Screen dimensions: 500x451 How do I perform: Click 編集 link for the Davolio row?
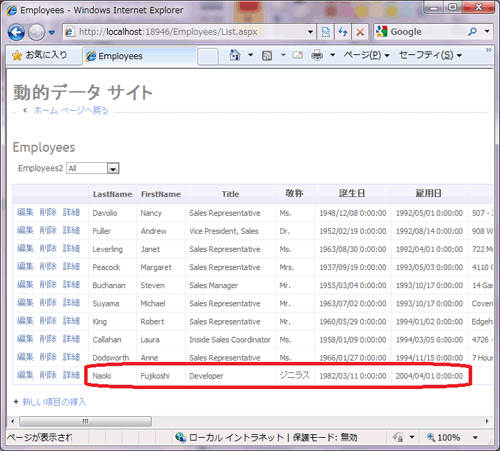25,212
